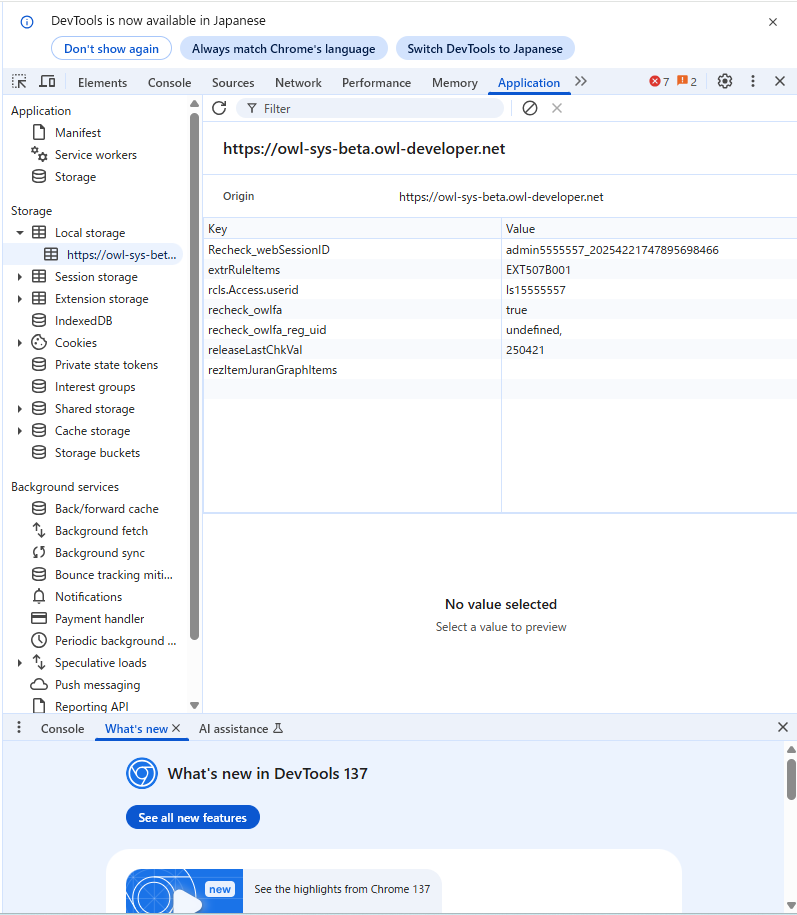Expand the Extension storage arrow
The image size is (797, 915).
20,299
